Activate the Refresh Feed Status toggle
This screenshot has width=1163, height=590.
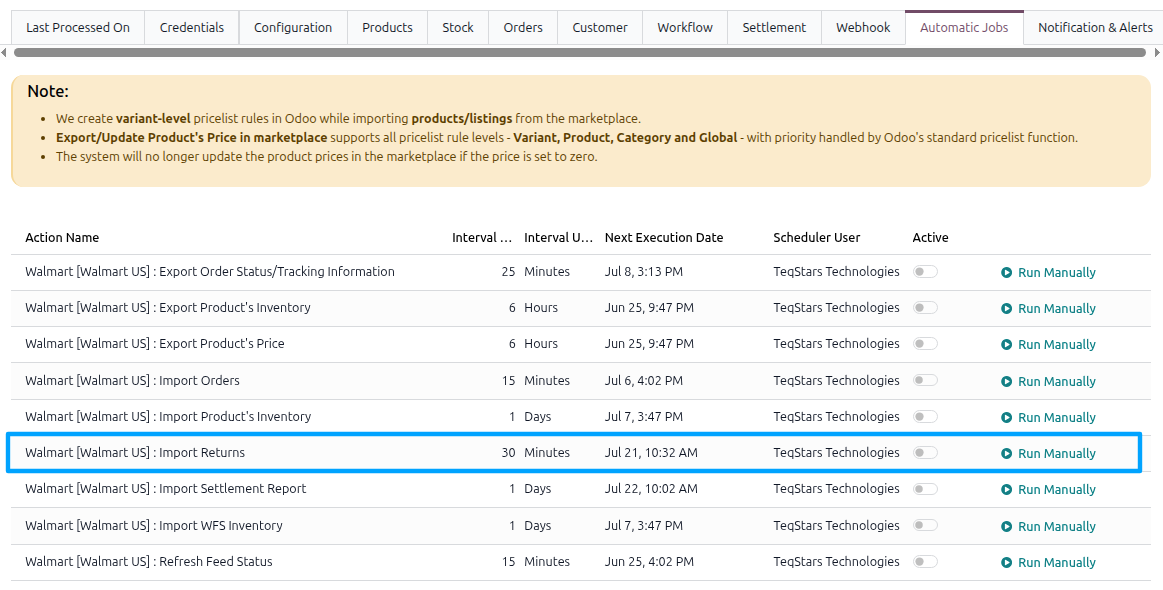925,562
